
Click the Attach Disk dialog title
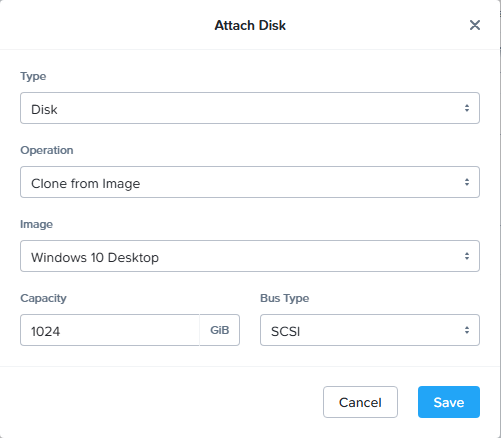point(250,25)
